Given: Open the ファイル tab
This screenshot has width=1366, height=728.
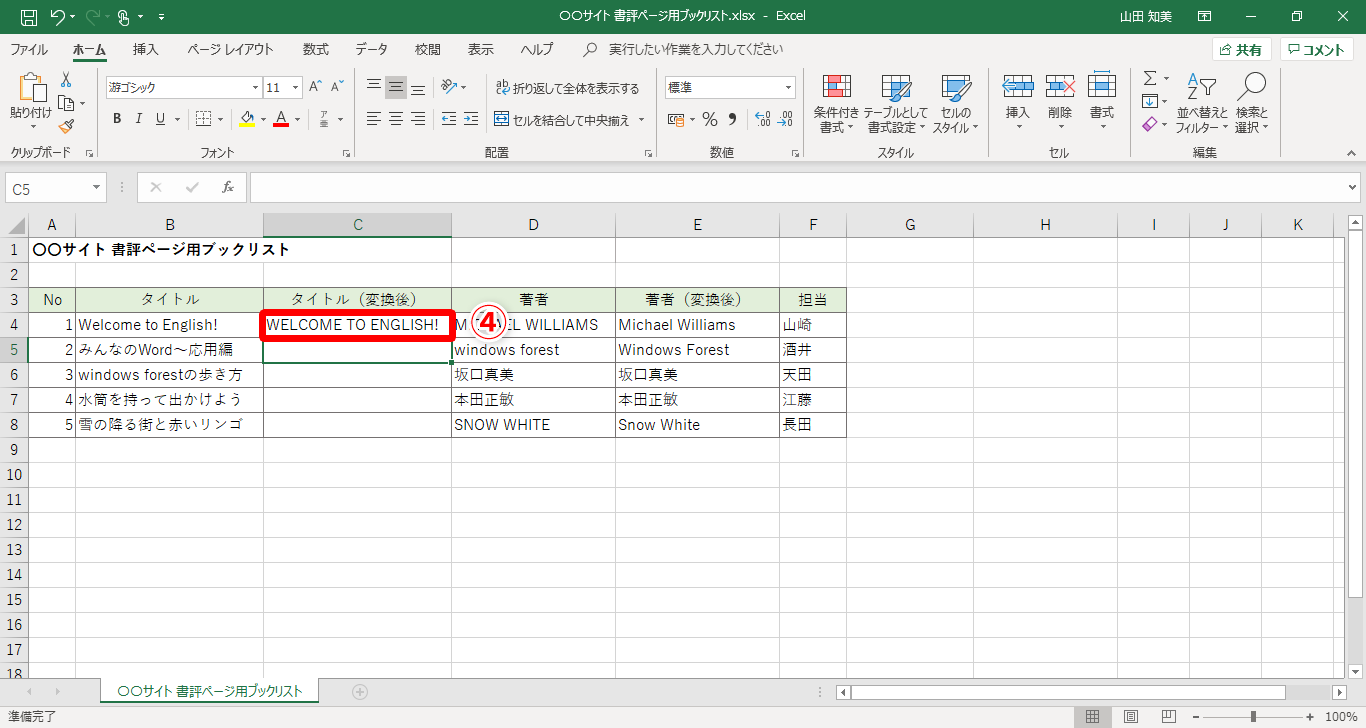Looking at the screenshot, I should tap(29, 49).
